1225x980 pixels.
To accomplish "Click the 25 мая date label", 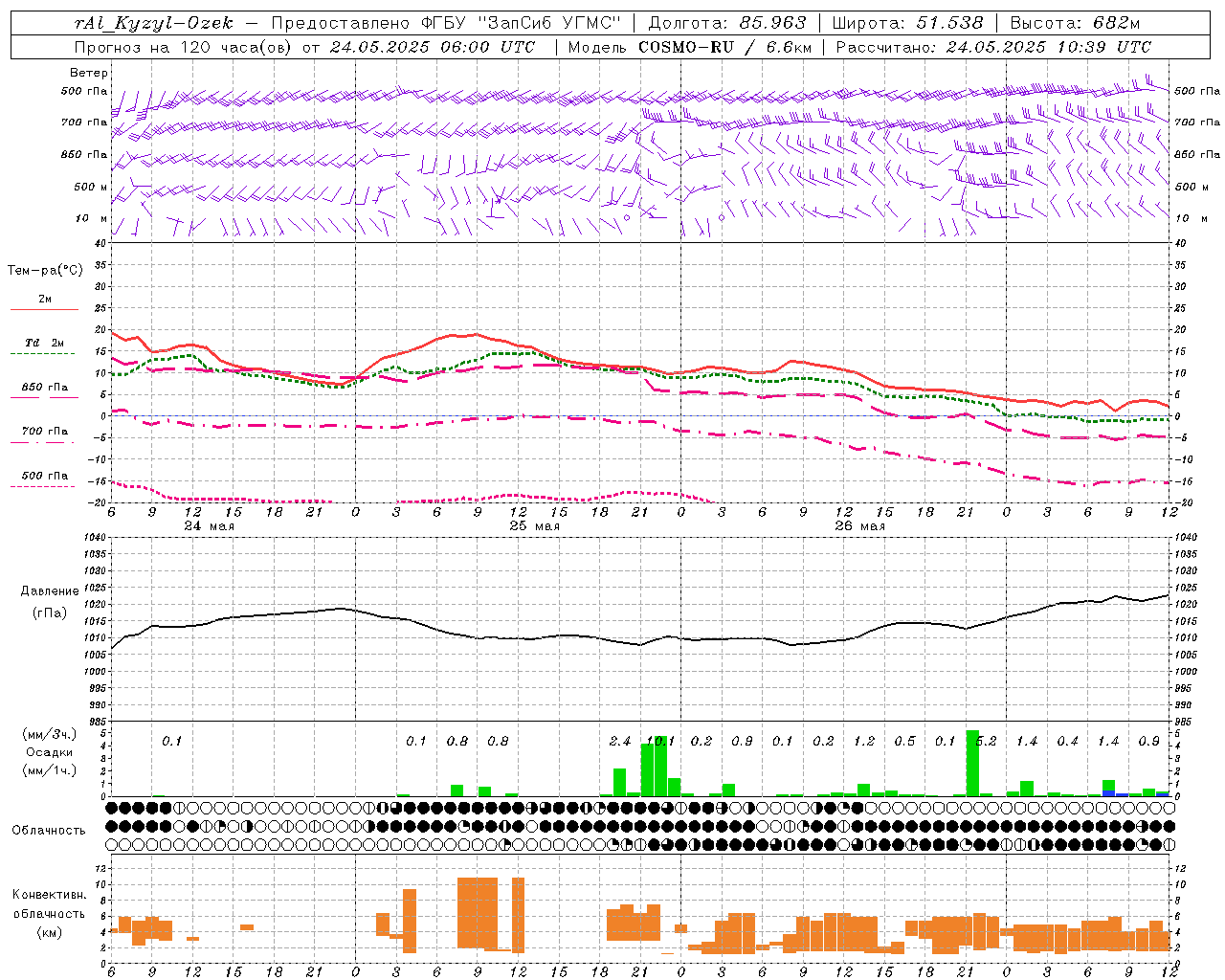I will click(x=535, y=526).
